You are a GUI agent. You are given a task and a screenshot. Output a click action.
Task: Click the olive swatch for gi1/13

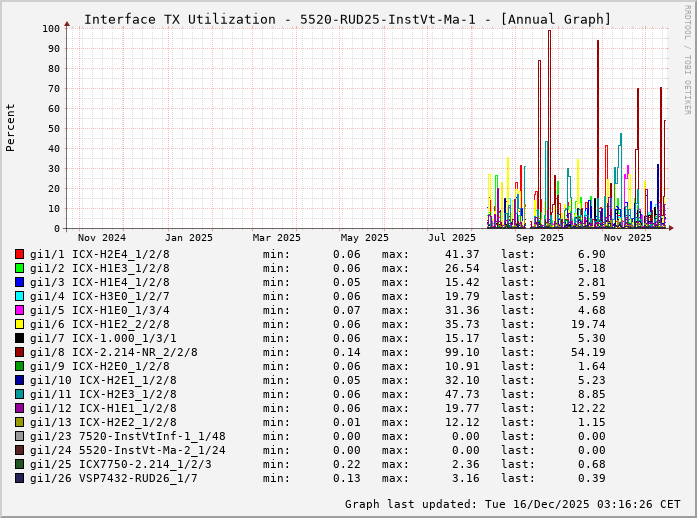19,422
